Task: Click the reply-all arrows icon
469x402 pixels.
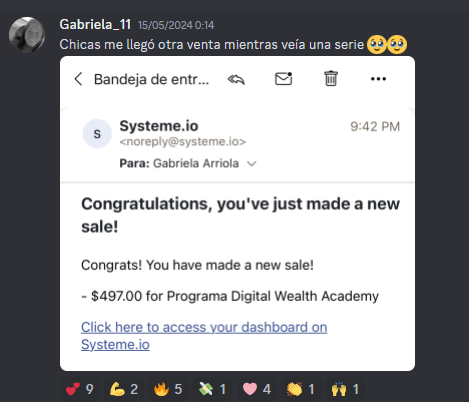Action: (236, 79)
